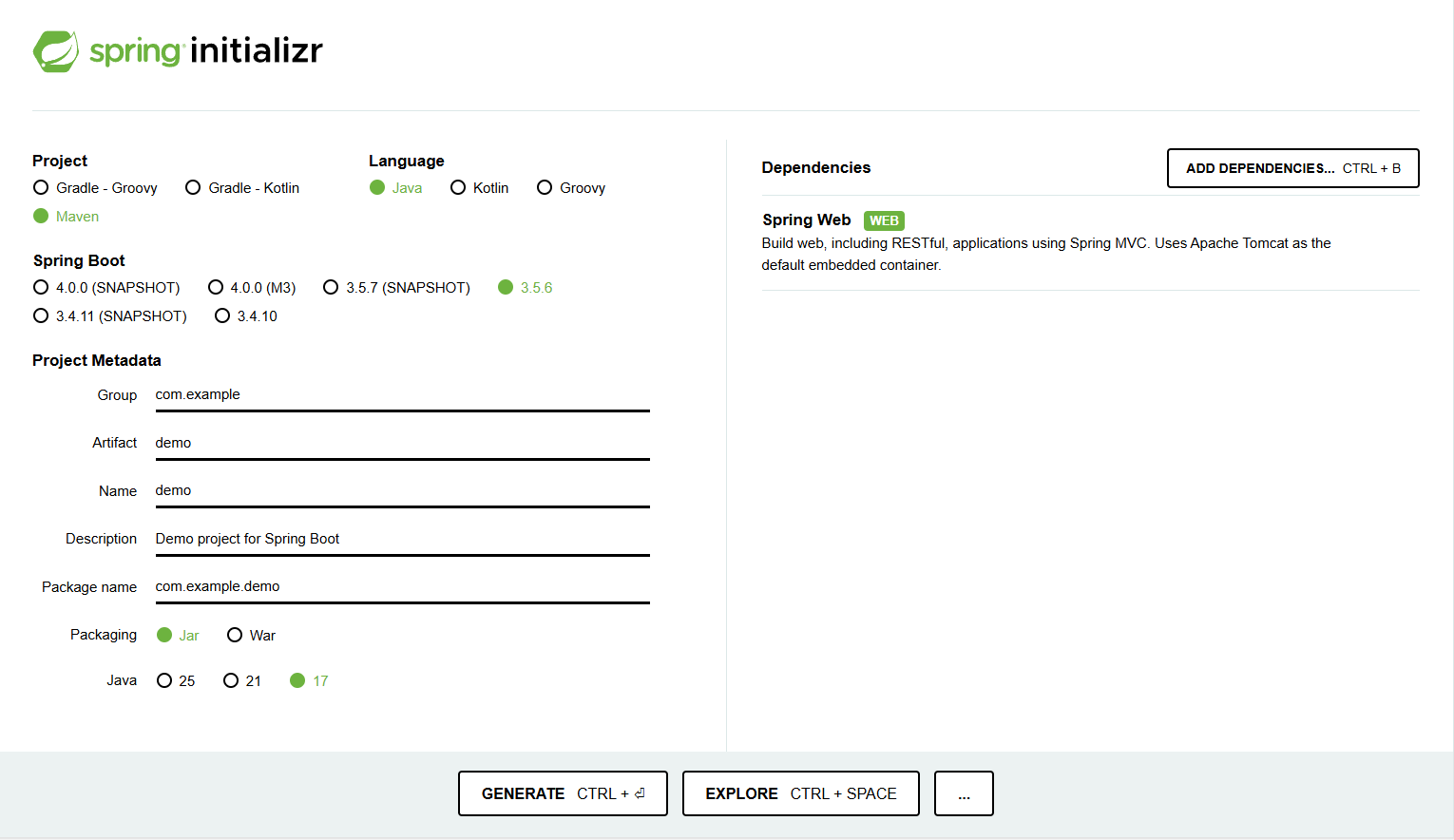Choose Spring Boot 4.0.0 (SNAPSHOT)
The width and height of the screenshot is (1454, 840).
[x=41, y=288]
